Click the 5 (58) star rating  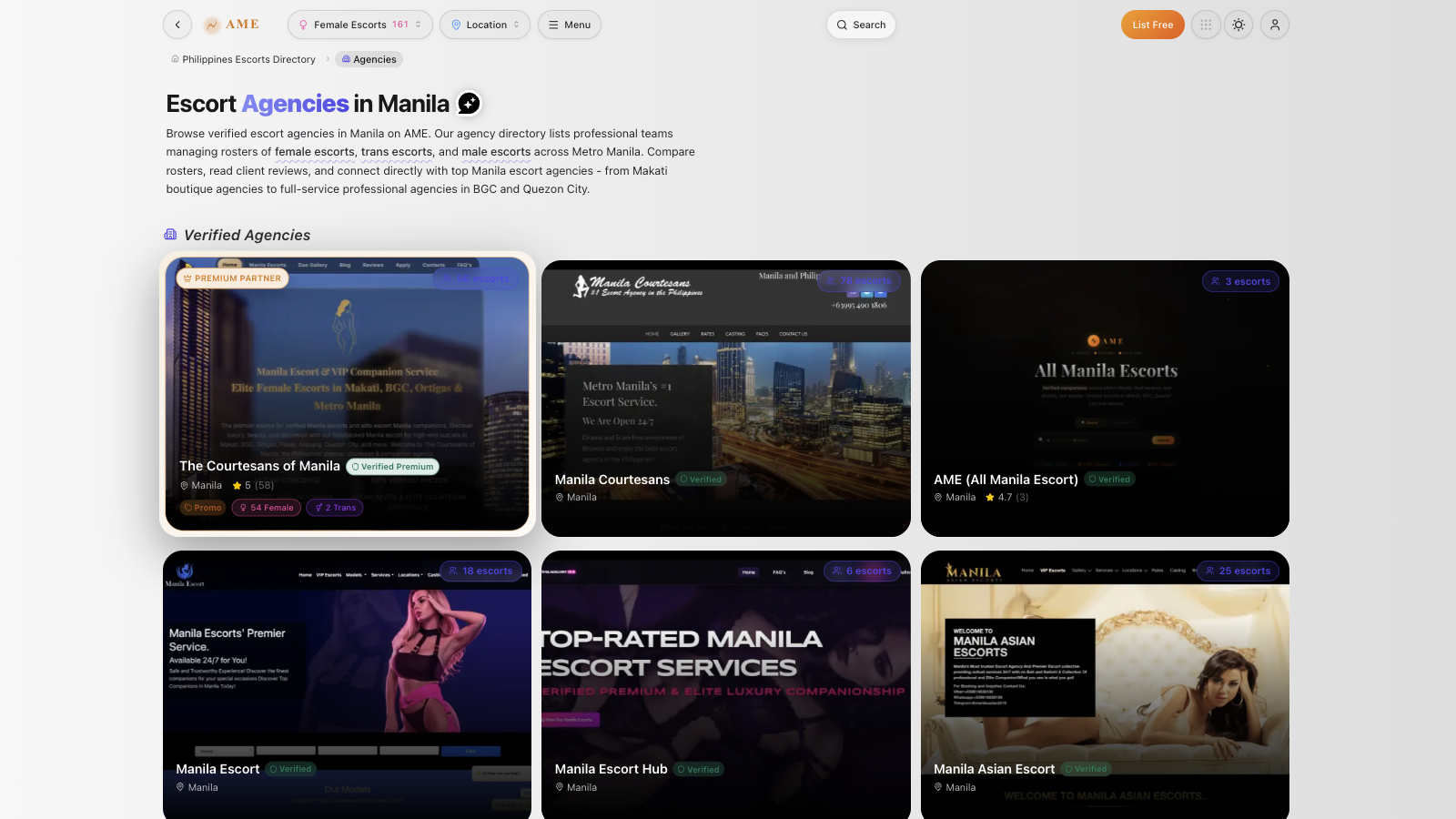(253, 486)
